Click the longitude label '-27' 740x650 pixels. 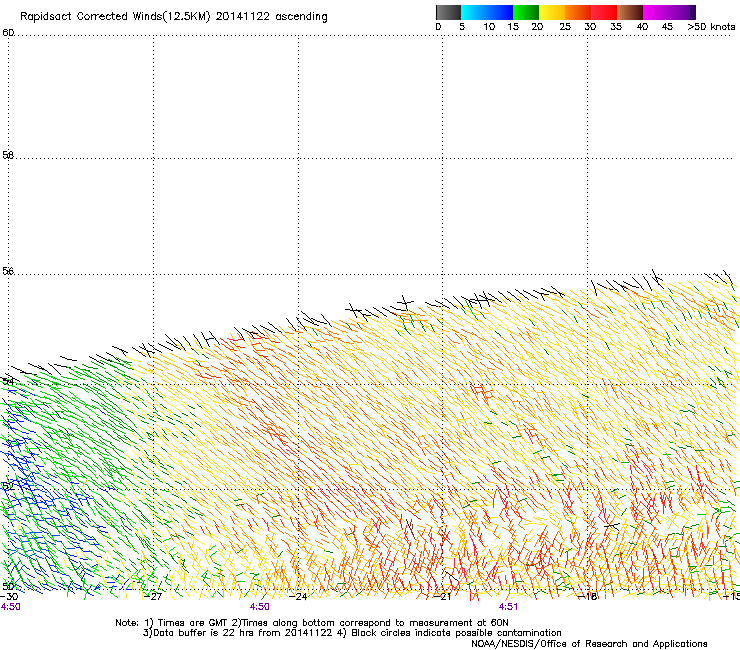(x=153, y=597)
